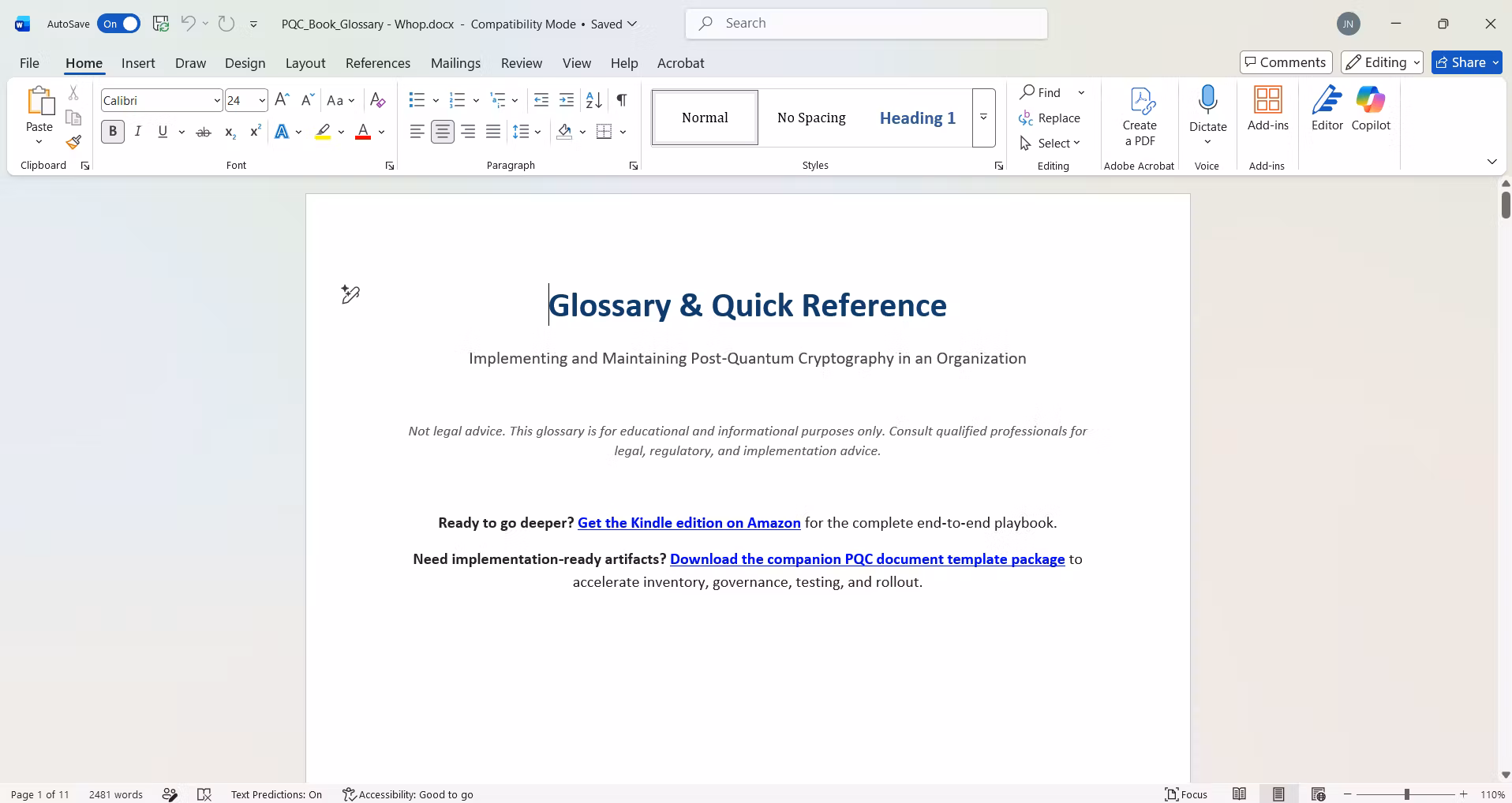Apply yellow text highlight color
Screen dimensions: 1512x803
pyautogui.click(x=323, y=132)
